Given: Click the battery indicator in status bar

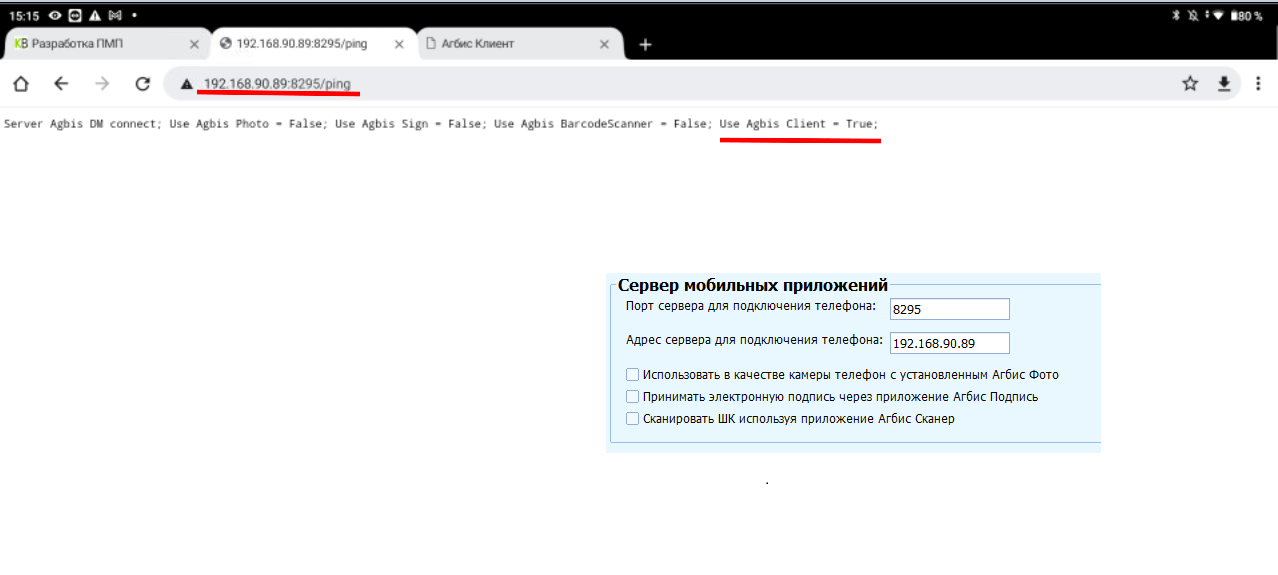Looking at the screenshot, I should click(1247, 16).
